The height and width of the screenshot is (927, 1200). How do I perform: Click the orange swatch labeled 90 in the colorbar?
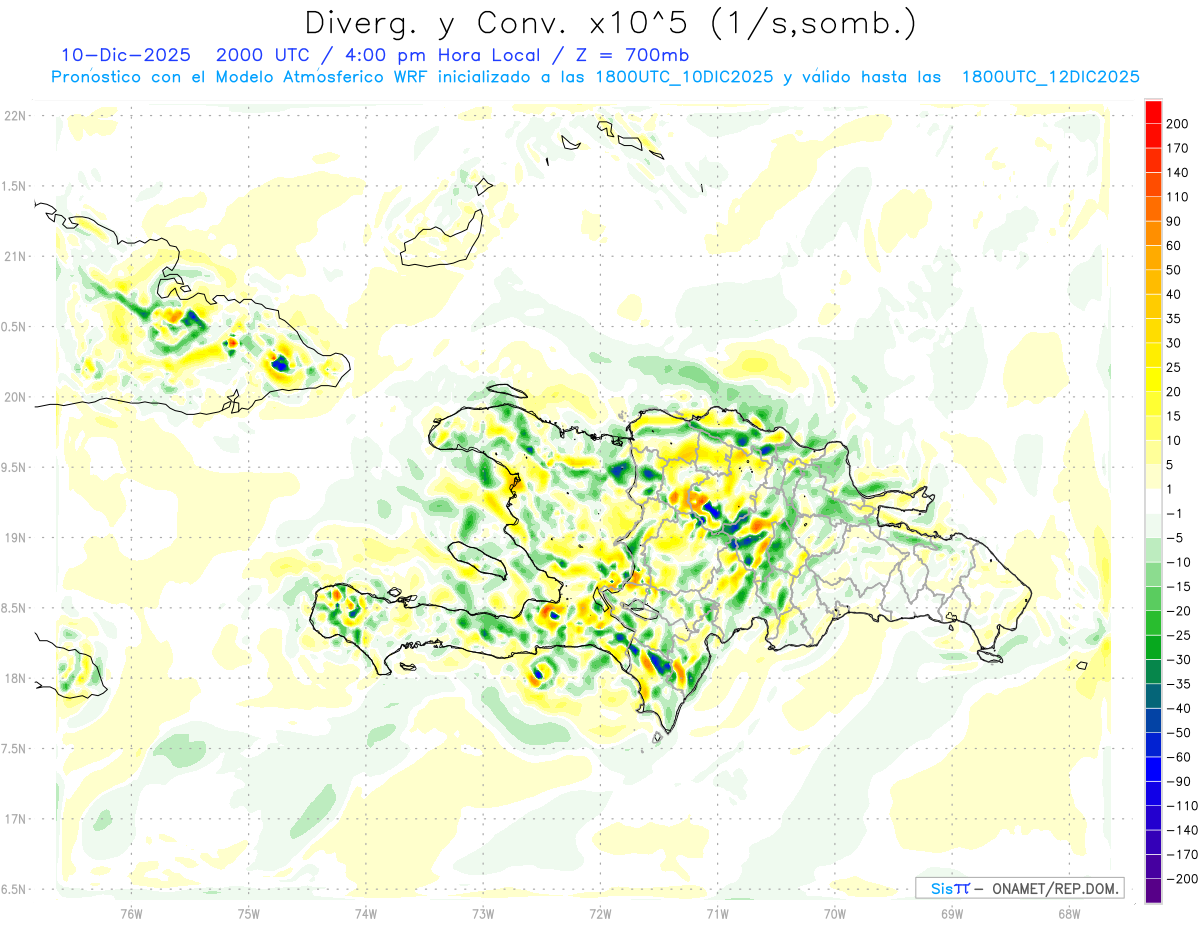point(1153,208)
